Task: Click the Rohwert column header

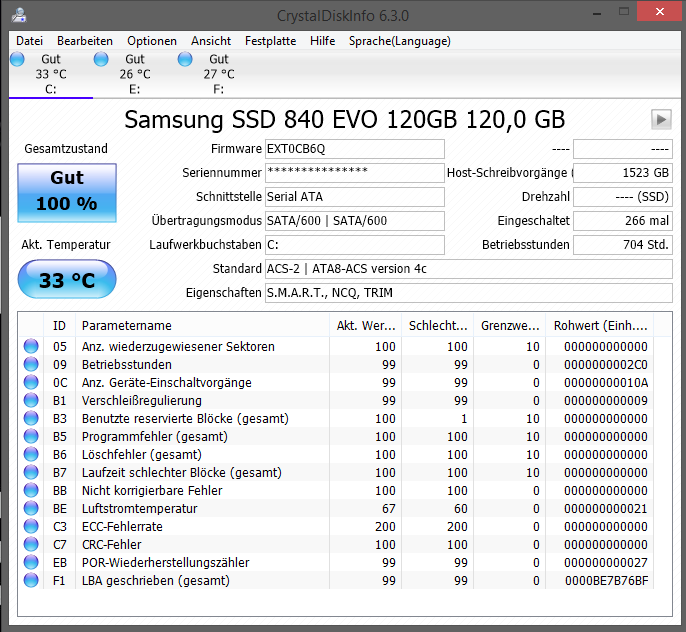Action: [x=599, y=325]
